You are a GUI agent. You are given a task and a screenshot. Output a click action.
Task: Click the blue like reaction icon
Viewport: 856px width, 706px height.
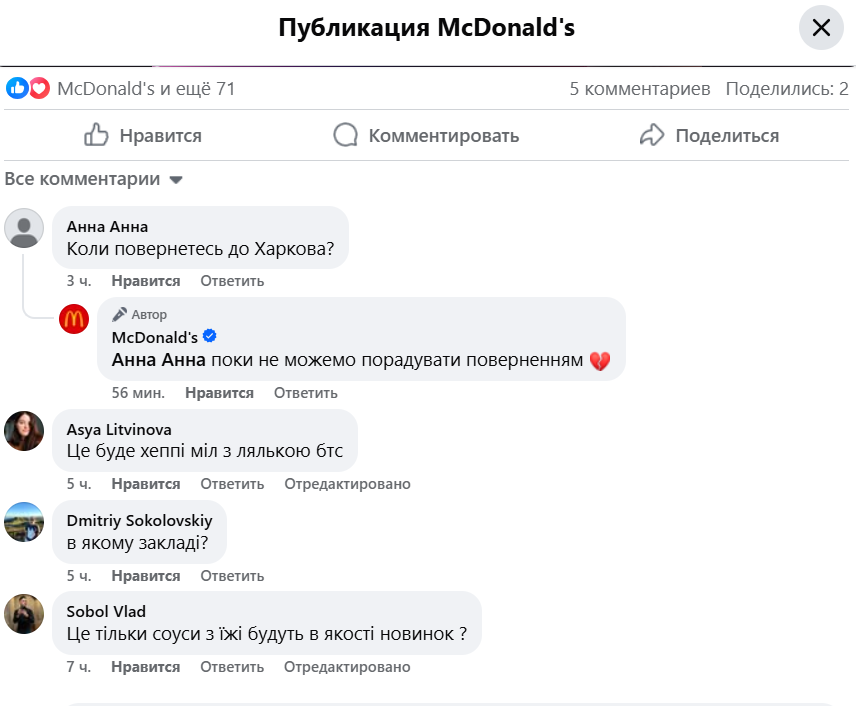(x=17, y=88)
